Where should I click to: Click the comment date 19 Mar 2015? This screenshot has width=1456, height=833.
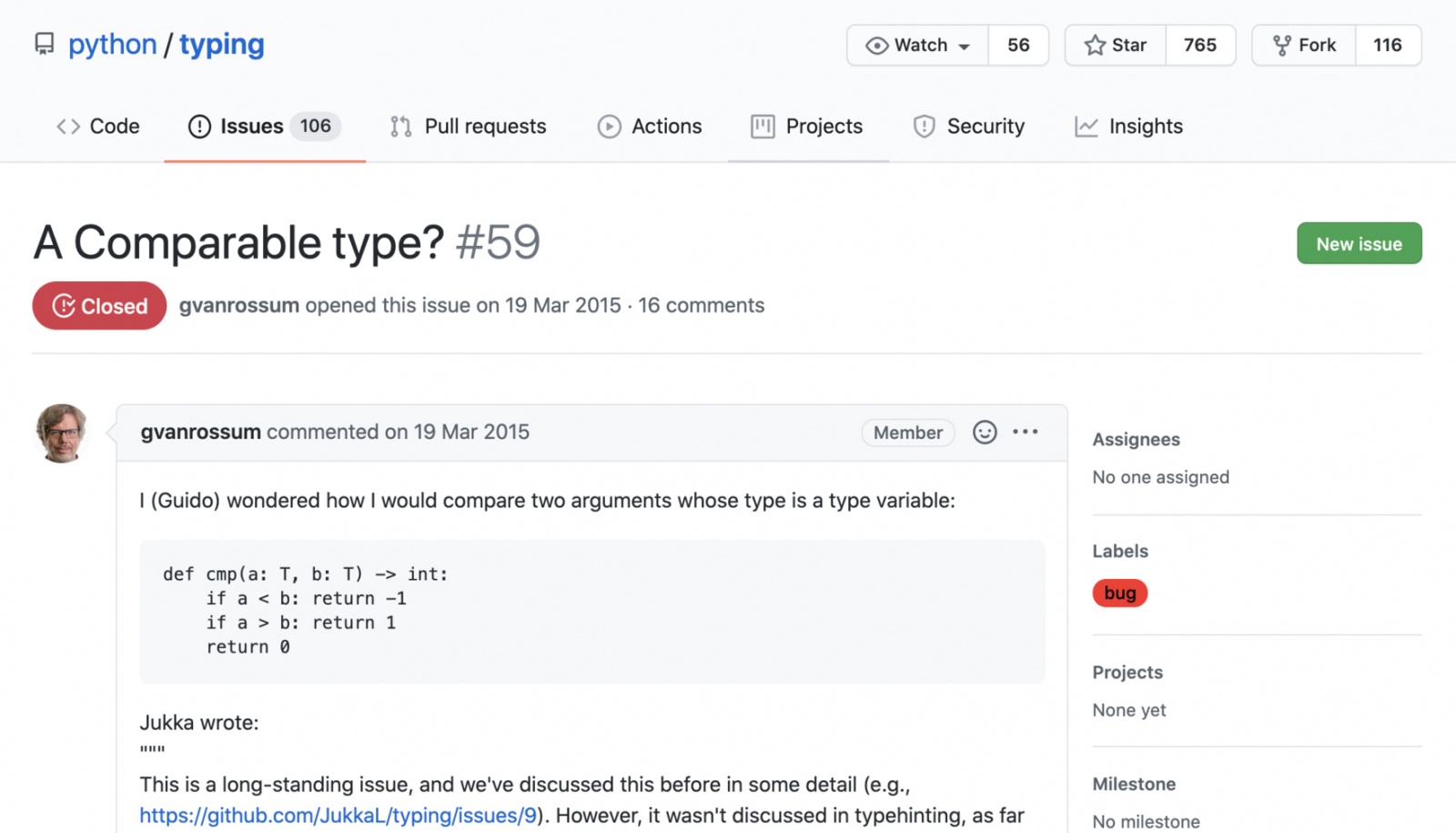[x=471, y=432]
